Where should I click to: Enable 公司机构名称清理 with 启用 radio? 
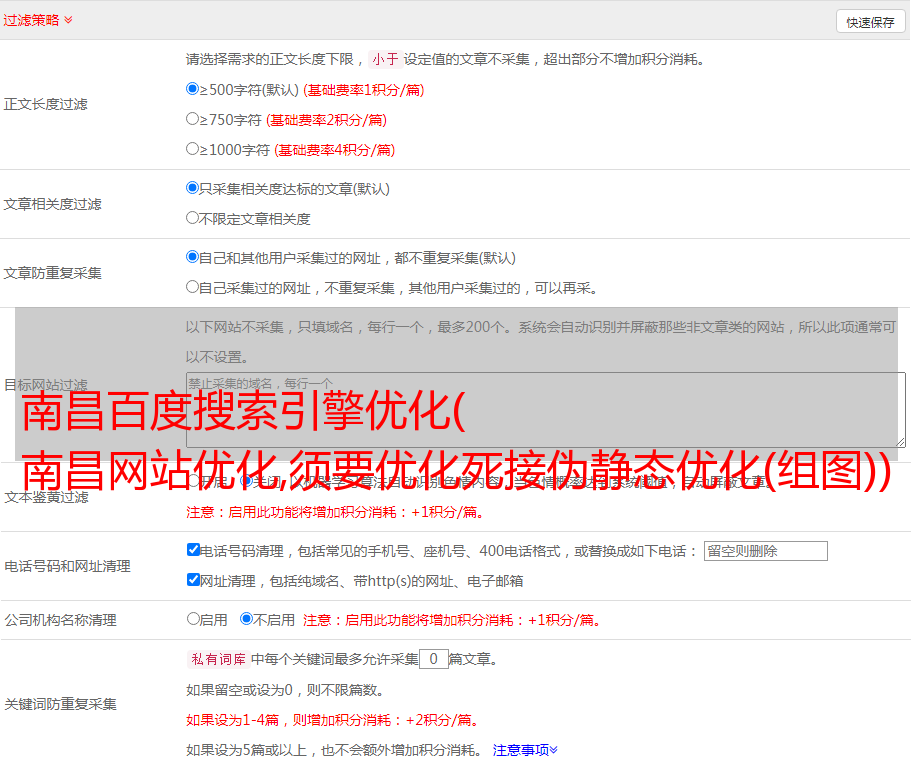193,619
